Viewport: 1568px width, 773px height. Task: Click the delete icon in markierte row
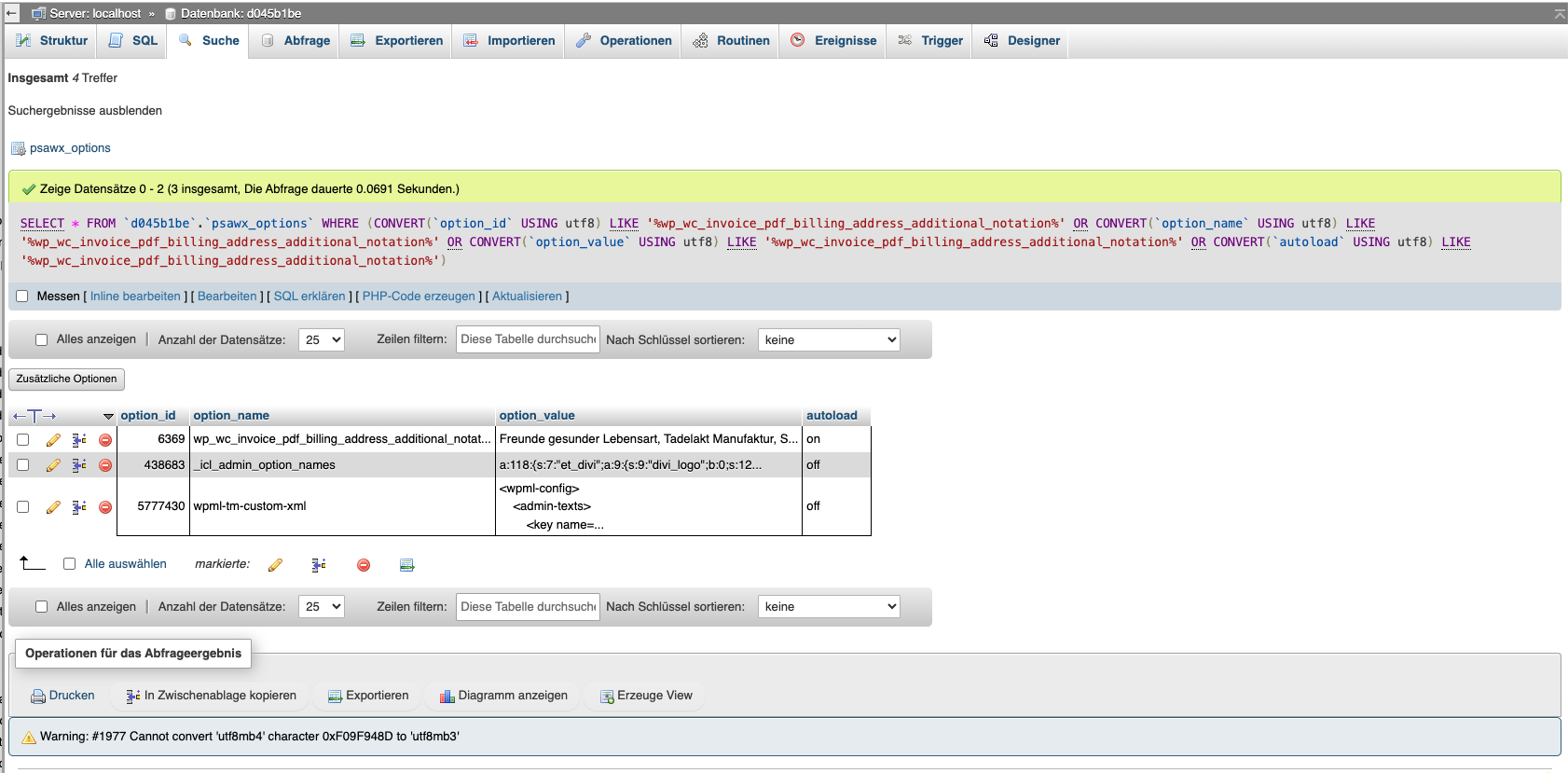tap(364, 565)
